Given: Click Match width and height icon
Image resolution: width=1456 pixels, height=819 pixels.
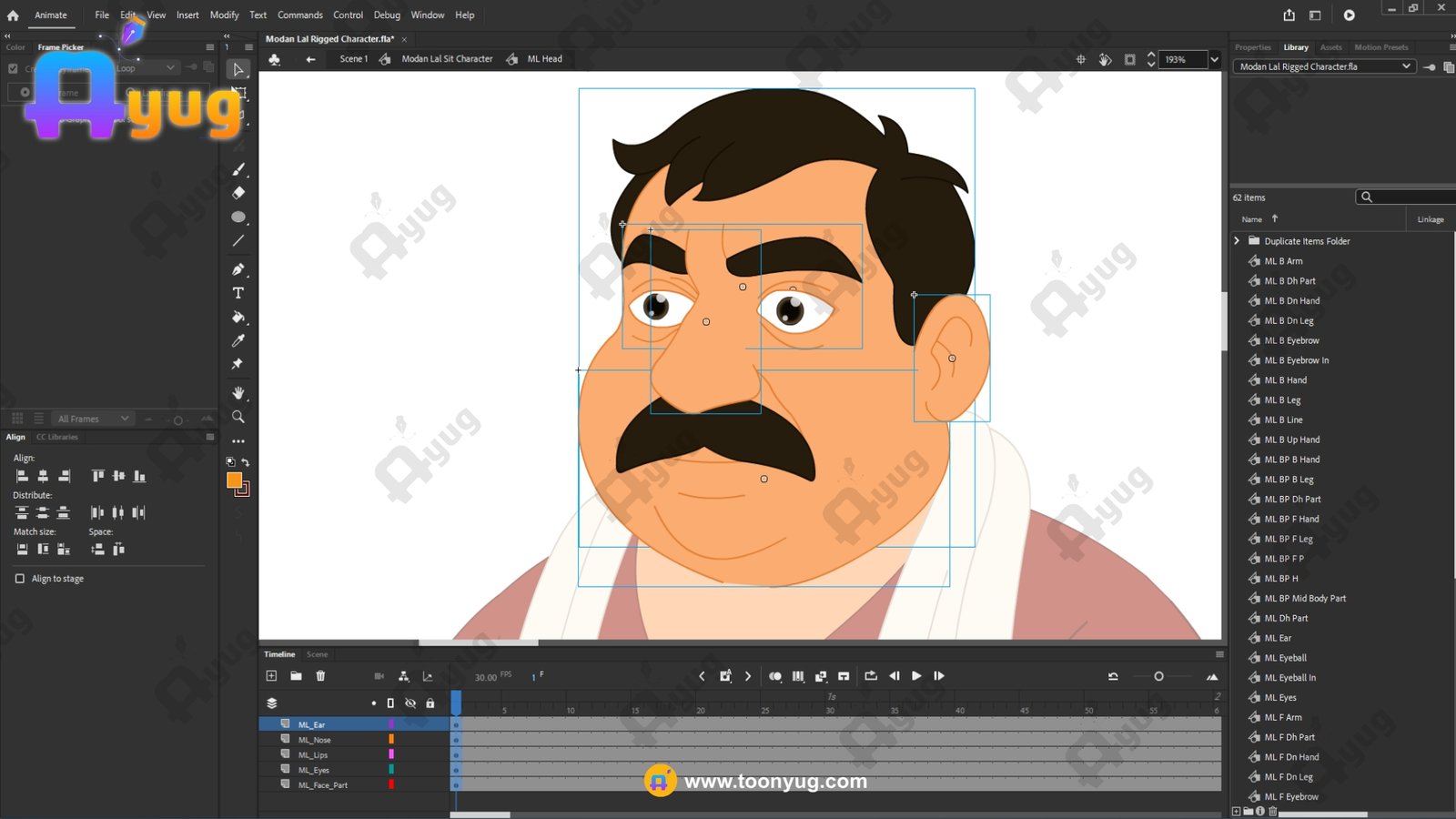Looking at the screenshot, I should pos(63,549).
